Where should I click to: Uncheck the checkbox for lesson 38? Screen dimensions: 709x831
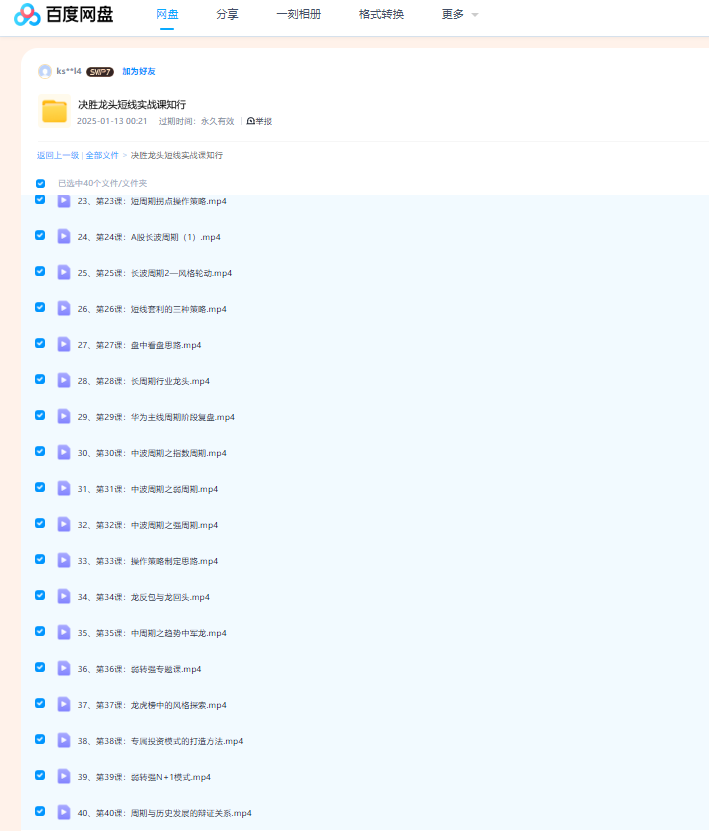(x=40, y=740)
